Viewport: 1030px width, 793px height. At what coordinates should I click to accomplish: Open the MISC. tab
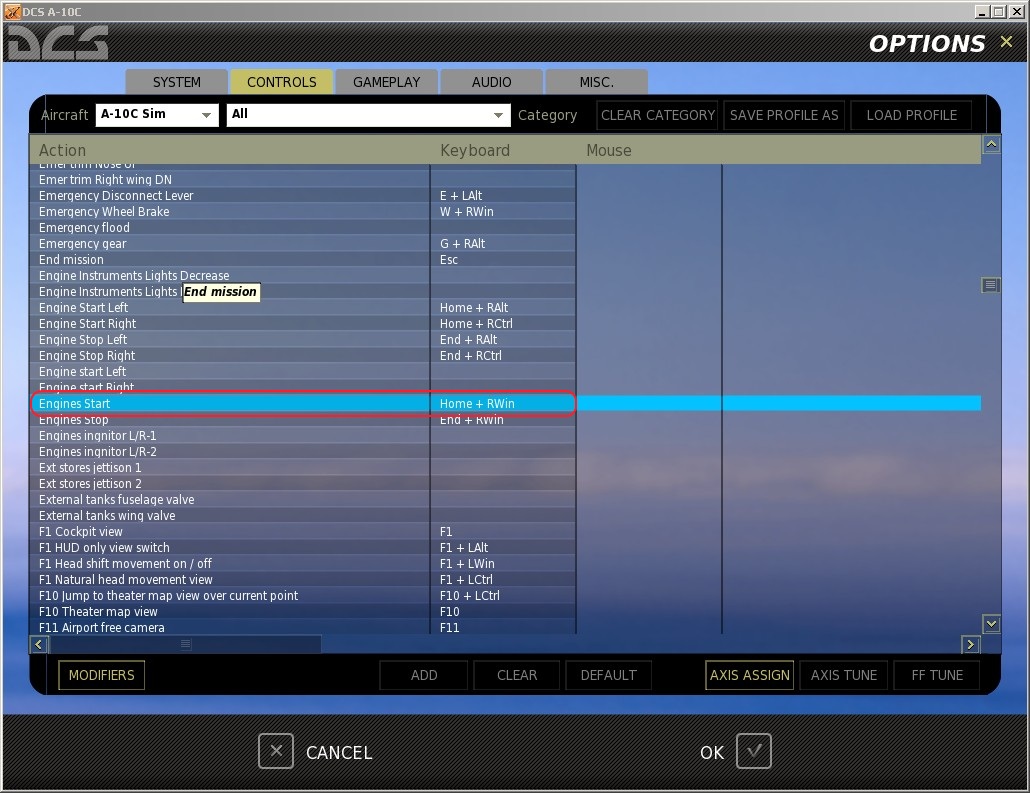(x=596, y=82)
